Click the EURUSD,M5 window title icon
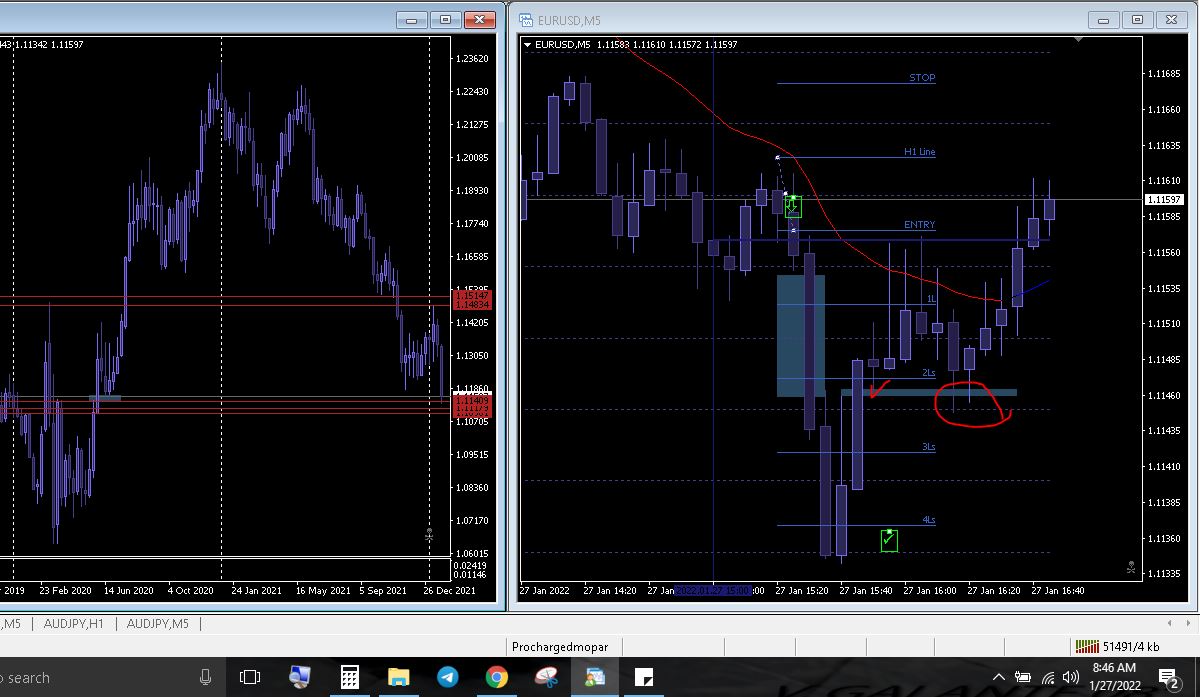The height and width of the screenshot is (697, 1200). click(525, 19)
